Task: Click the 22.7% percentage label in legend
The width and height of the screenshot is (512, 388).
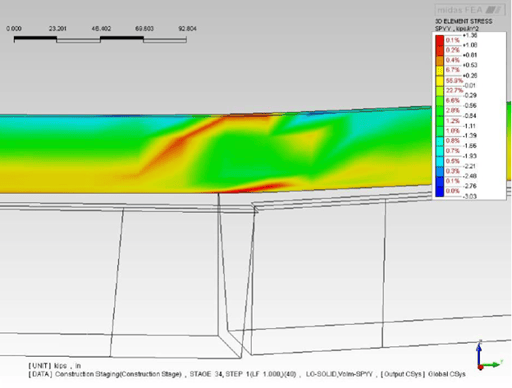Action: click(454, 91)
